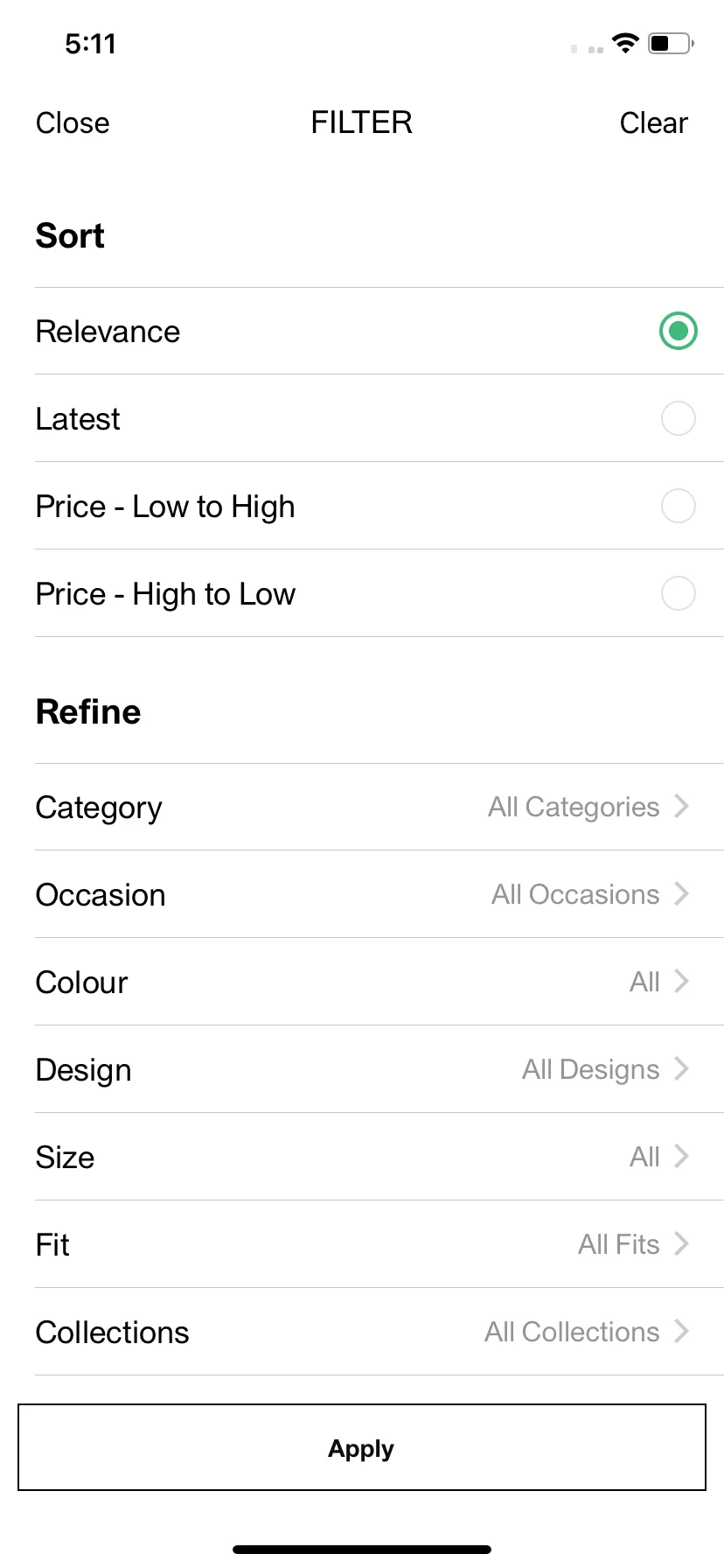Tap the chevron beside All Fits
The height and width of the screenshot is (1568, 724).
click(x=682, y=1243)
